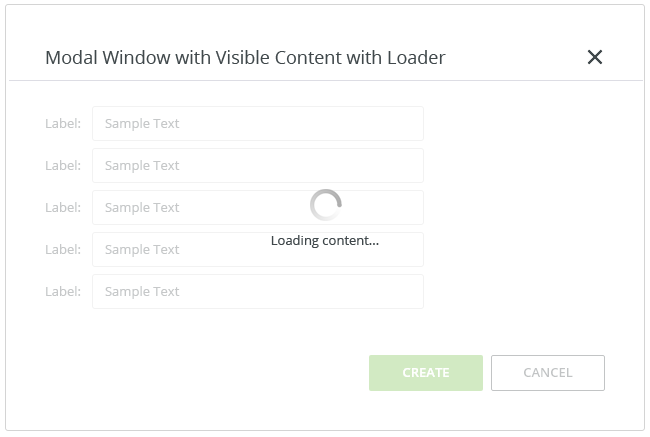Click the 'Loading content...' message
650x437 pixels.
pyautogui.click(x=325, y=241)
